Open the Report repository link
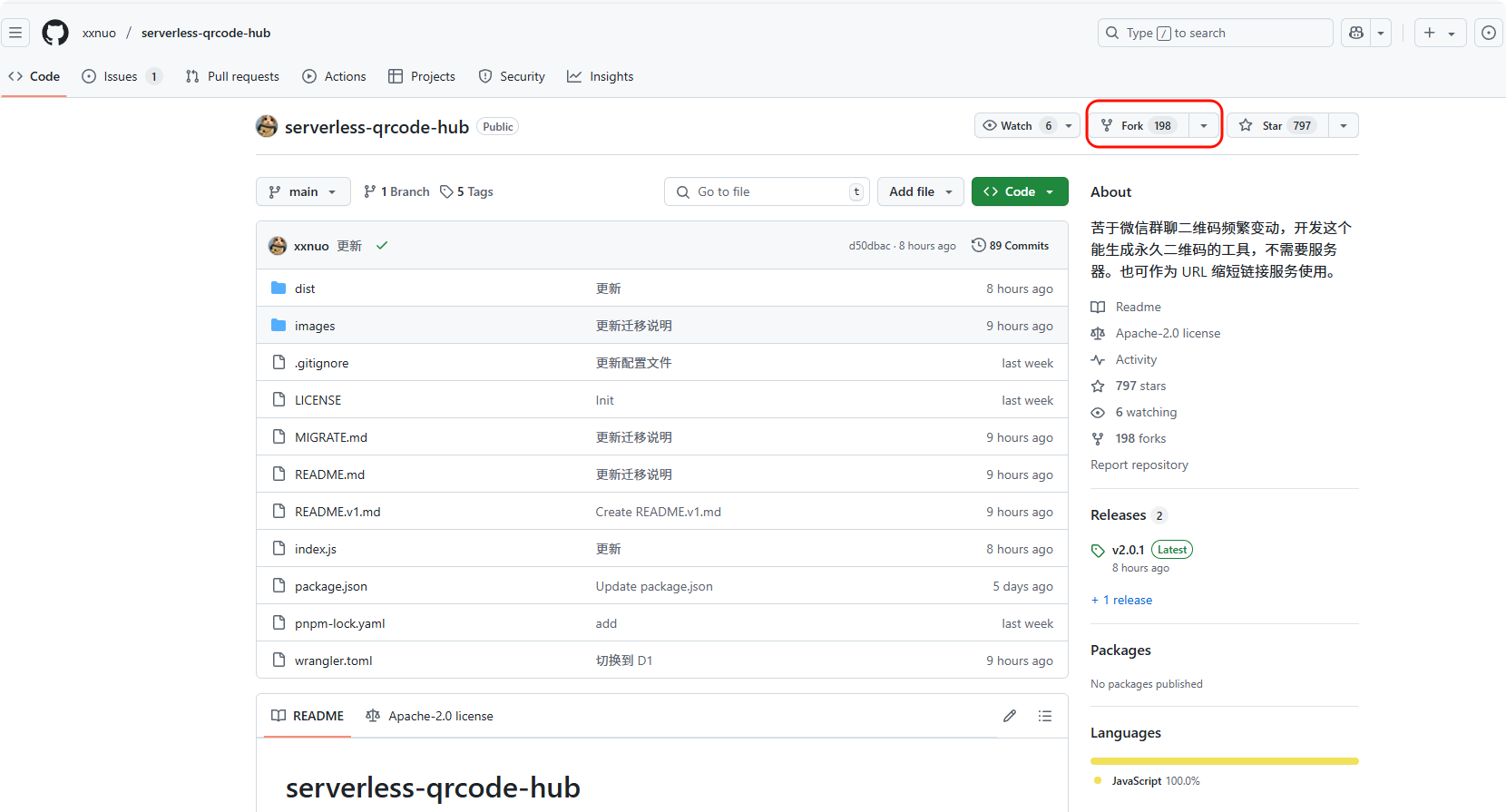The width and height of the screenshot is (1506, 812). click(1139, 465)
